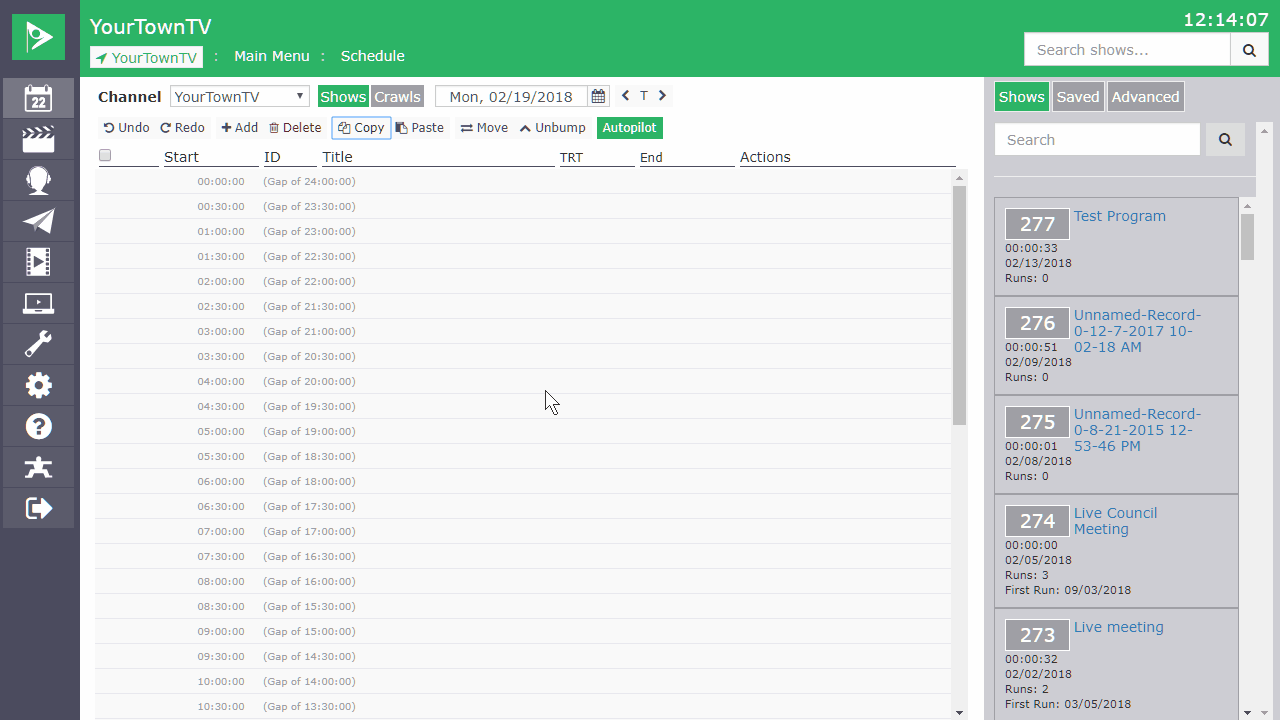This screenshot has width=1280, height=720.
Task: Click shows list scrollbar down arrow
Action: point(1247,712)
